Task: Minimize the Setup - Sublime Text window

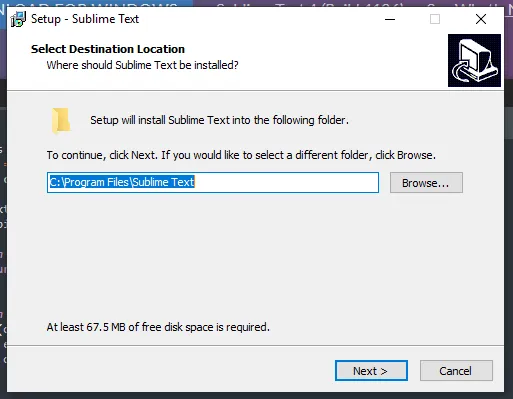Action: (x=390, y=19)
